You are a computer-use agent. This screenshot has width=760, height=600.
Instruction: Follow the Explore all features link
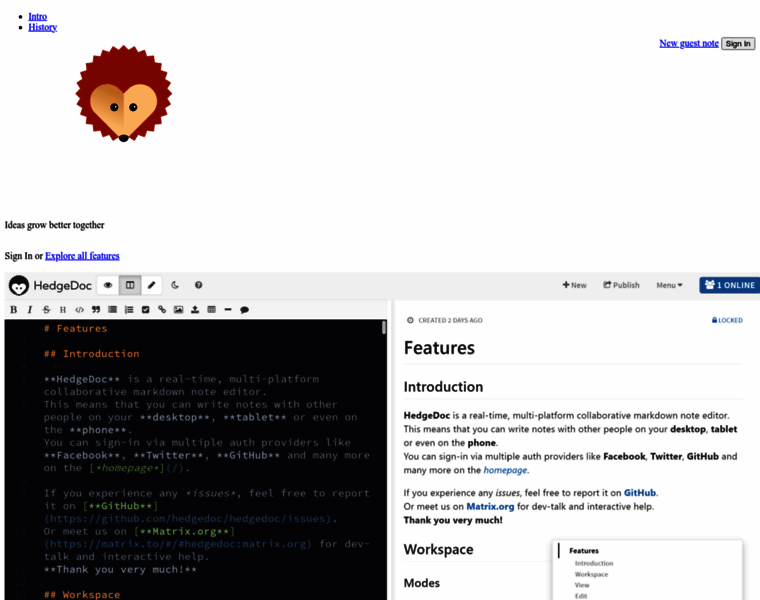tap(82, 256)
